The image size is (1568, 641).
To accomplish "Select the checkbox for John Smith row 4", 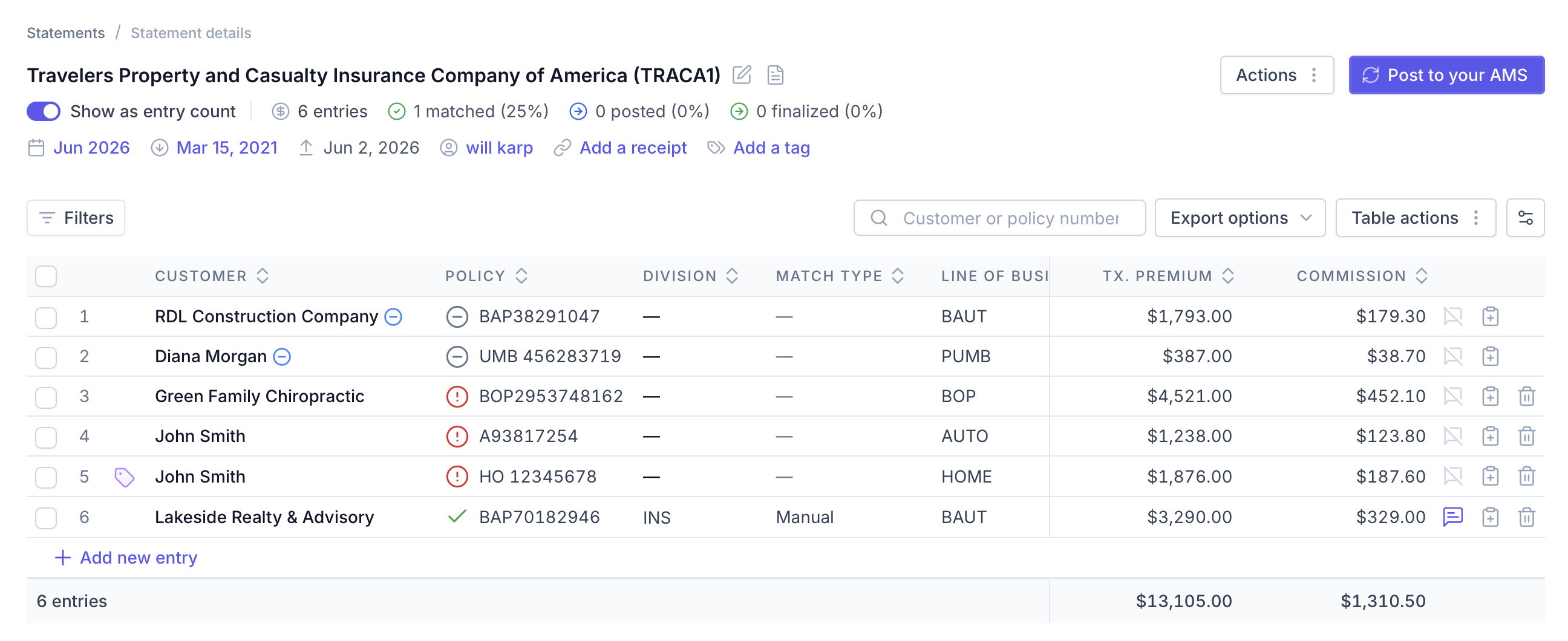I will (45, 437).
